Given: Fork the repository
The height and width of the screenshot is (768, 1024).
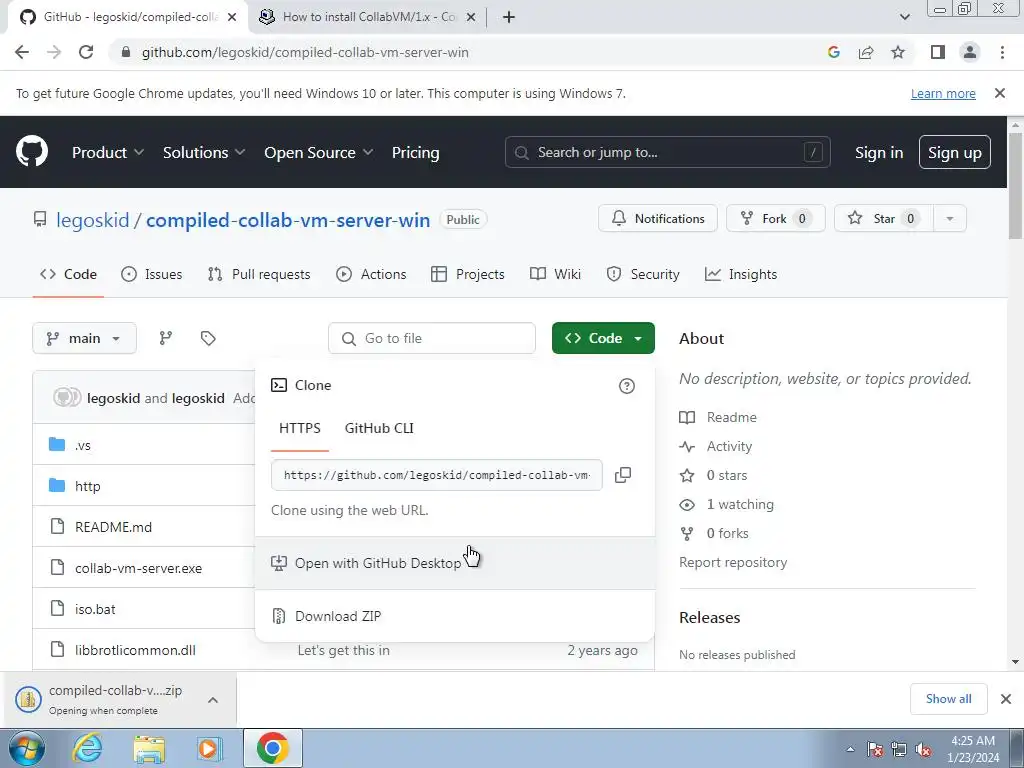Looking at the screenshot, I should click(775, 219).
